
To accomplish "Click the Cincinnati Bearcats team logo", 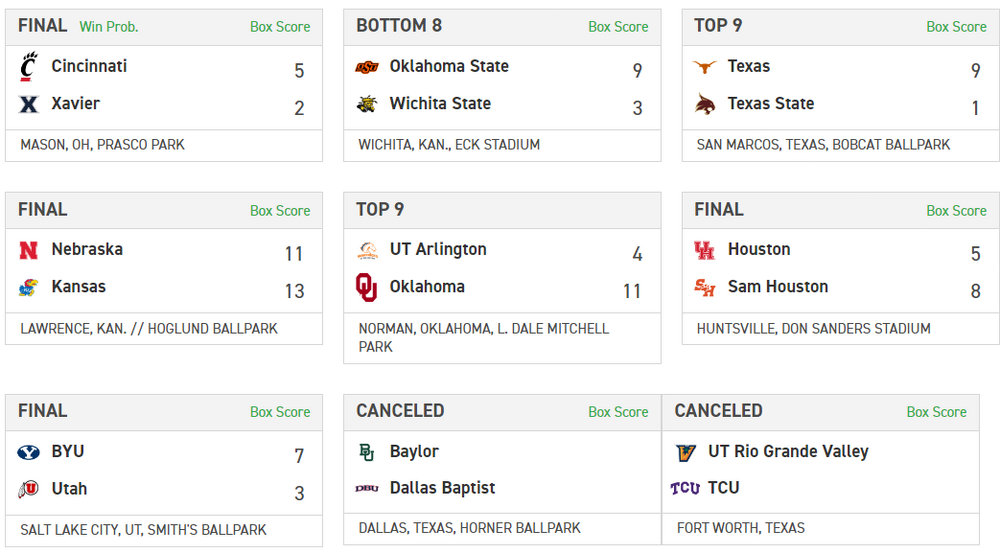I will [x=28, y=67].
